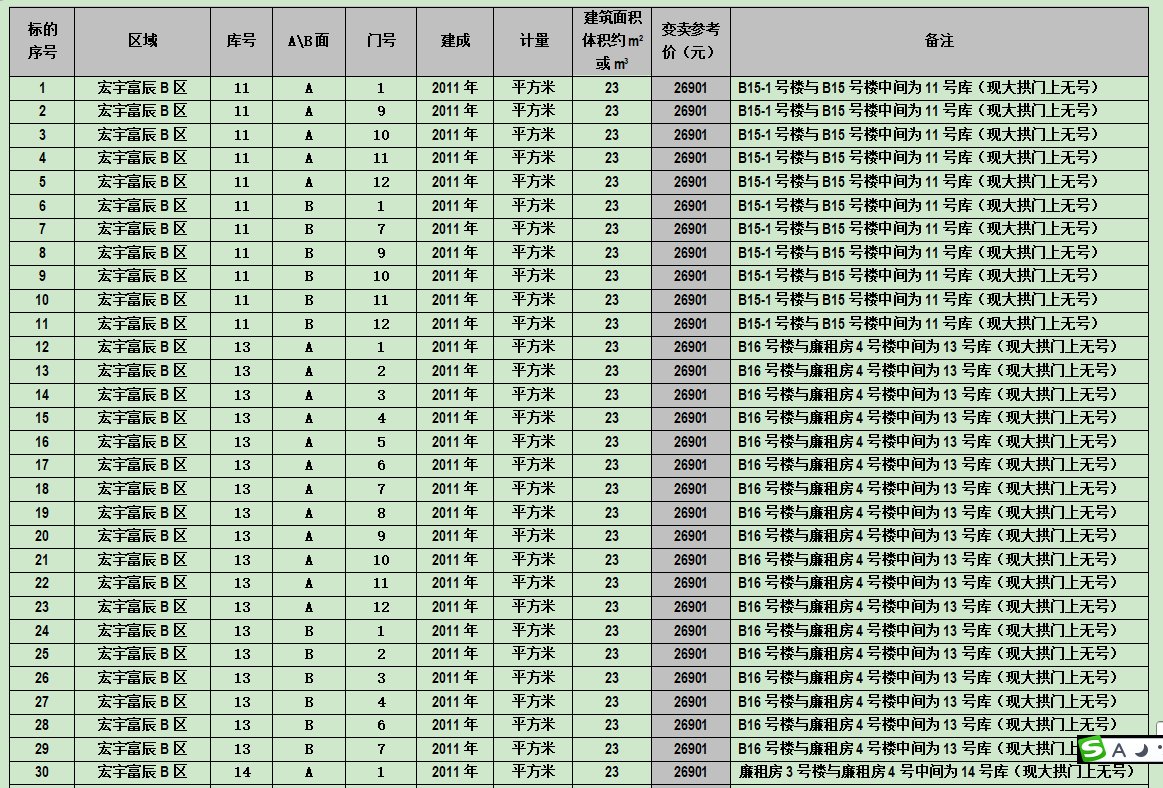Select the 建成 column header
Image resolution: width=1163 pixels, height=788 pixels.
(454, 40)
